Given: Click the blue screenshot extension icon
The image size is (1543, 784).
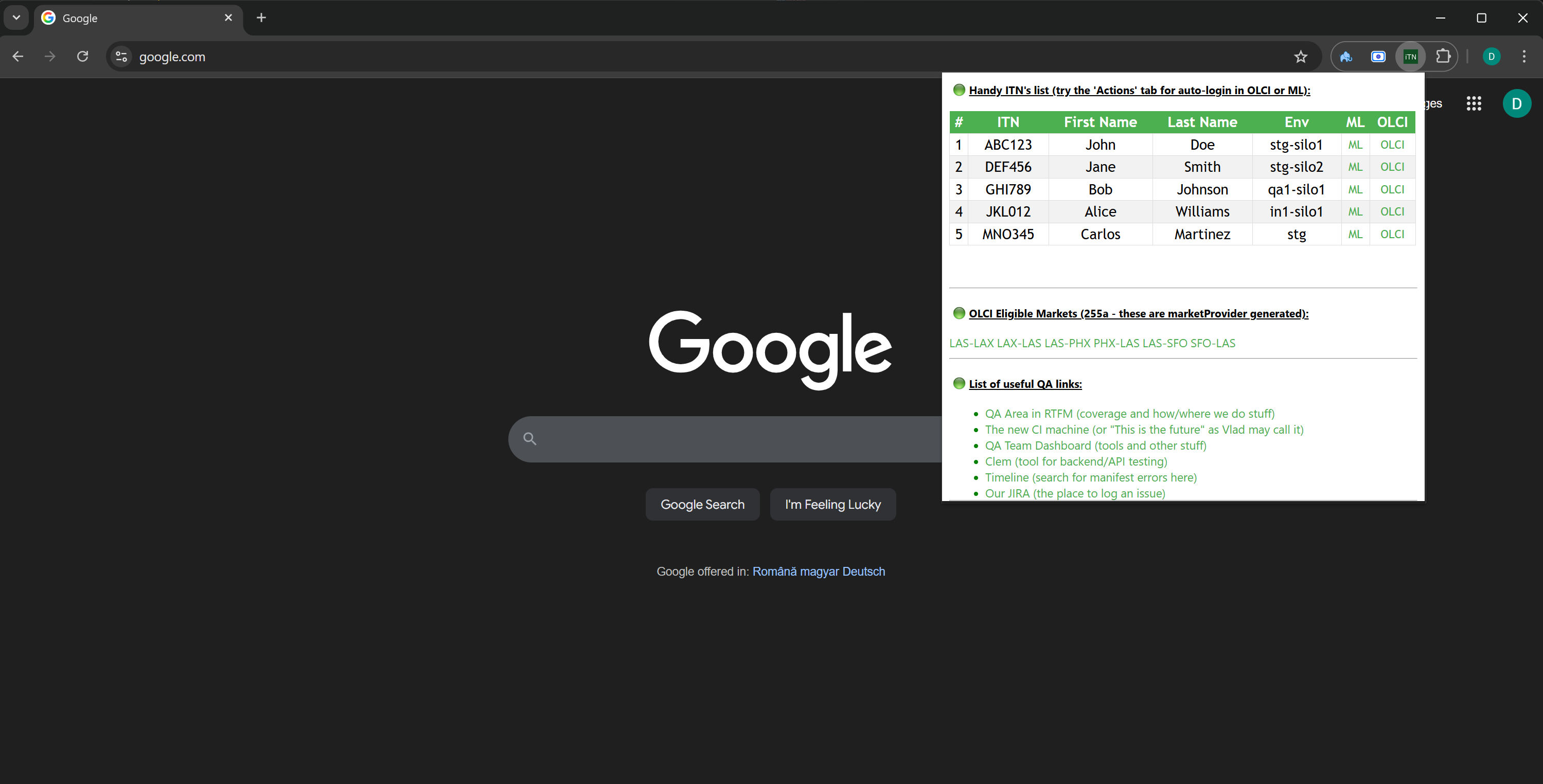Looking at the screenshot, I should point(1378,57).
